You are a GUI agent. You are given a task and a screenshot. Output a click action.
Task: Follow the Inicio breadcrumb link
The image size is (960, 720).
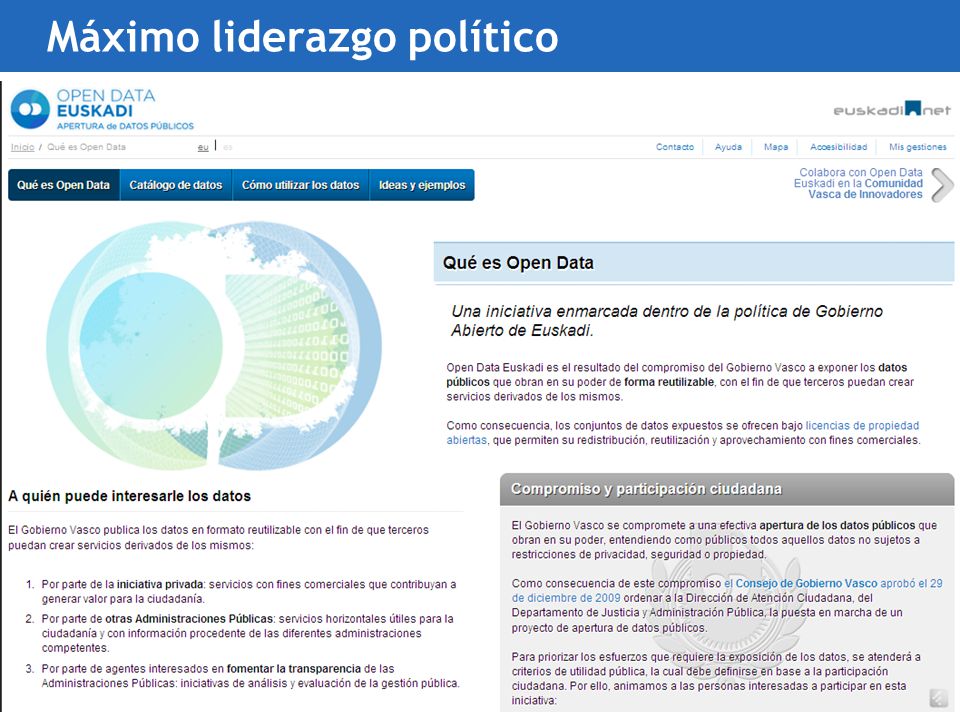[x=23, y=147]
